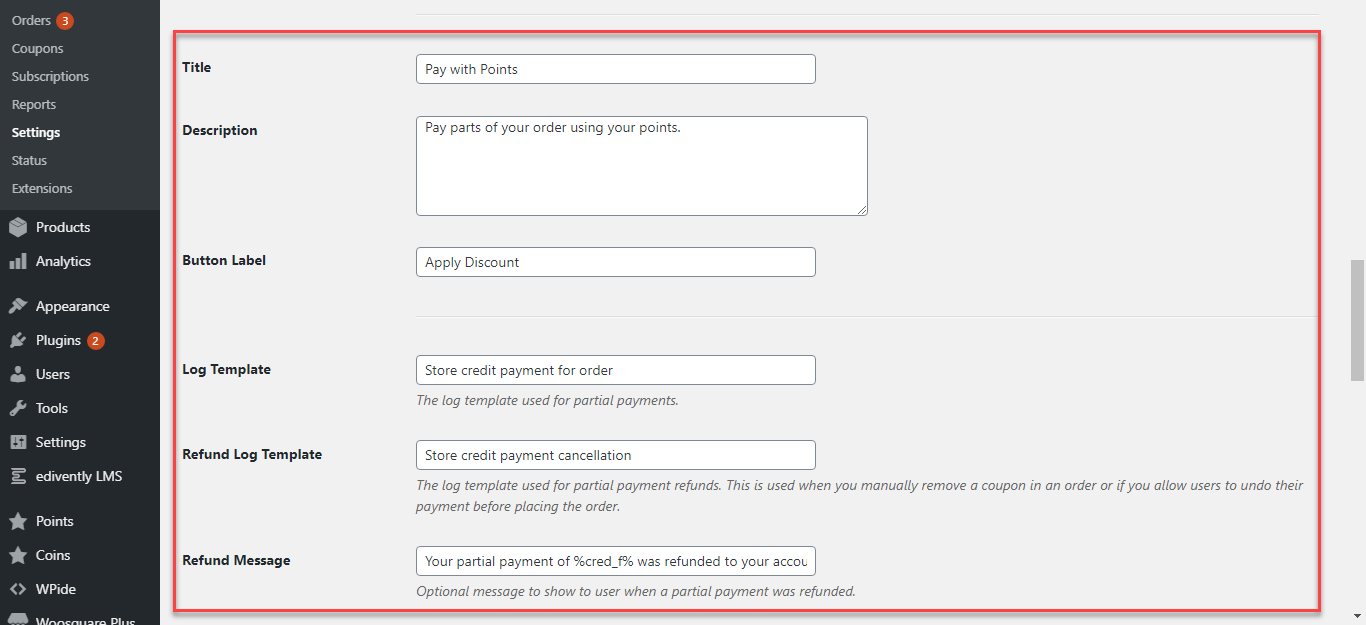Image resolution: width=1366 pixels, height=625 pixels.
Task: Open the WordPress Settings sliders icon
Action: point(18,442)
